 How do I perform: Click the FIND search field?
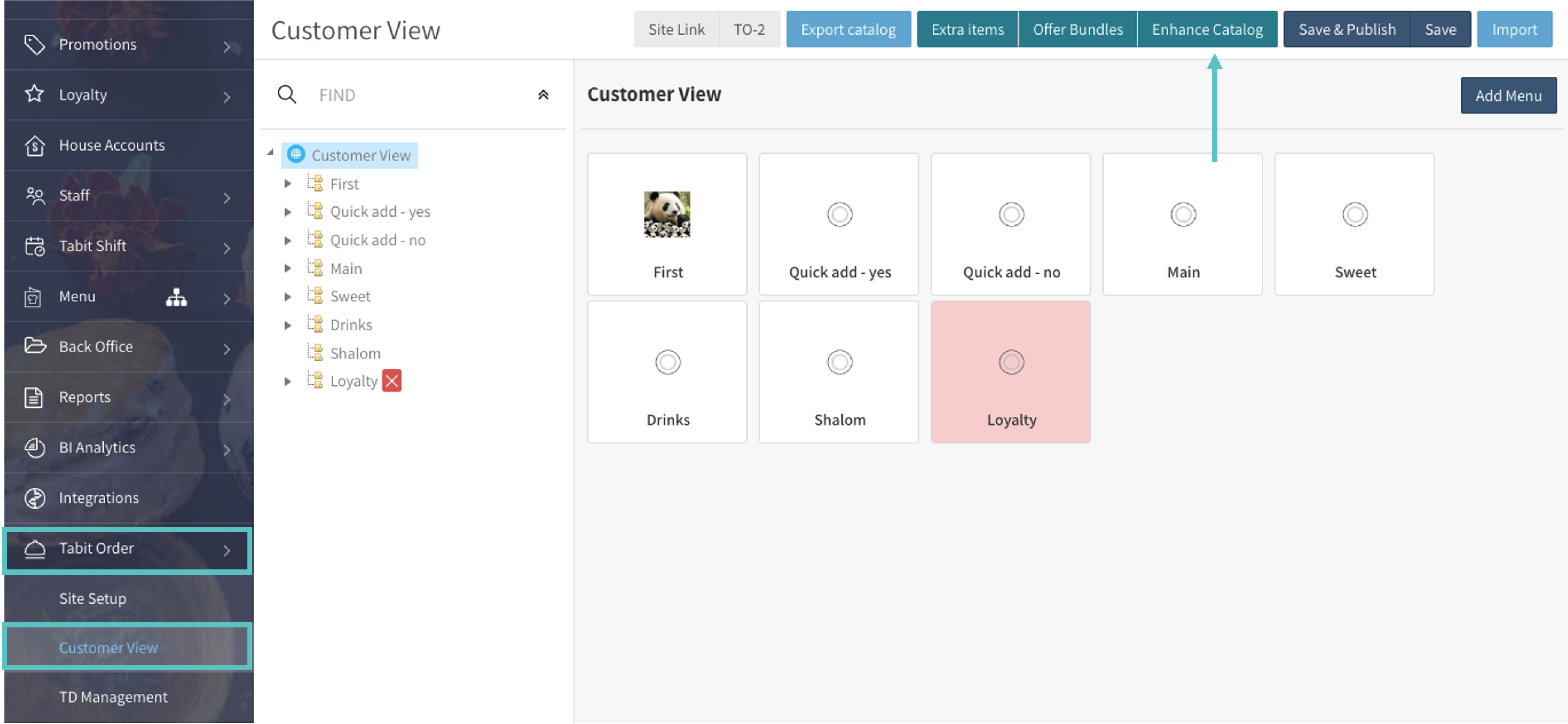point(420,95)
